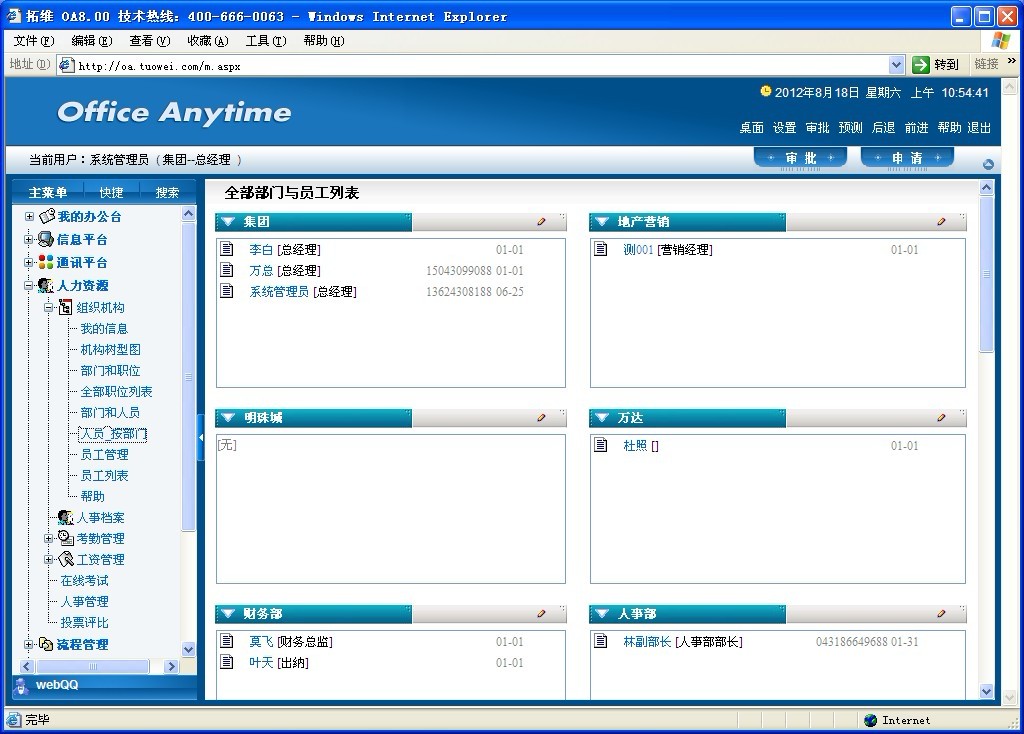
Task: Expand the 考勤管理 tree node
Action: click(49, 539)
